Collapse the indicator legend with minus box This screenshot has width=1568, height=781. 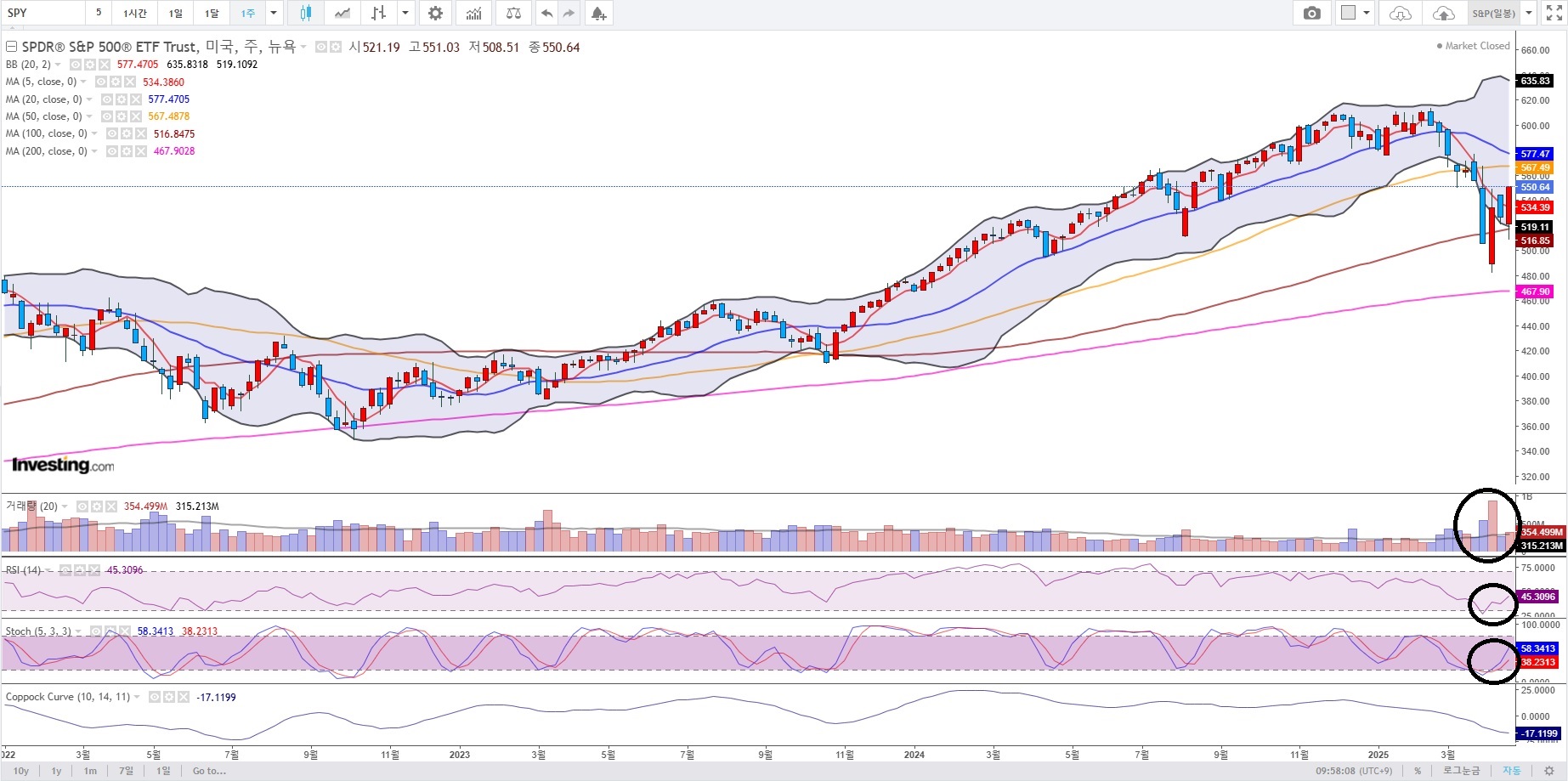(x=11, y=47)
